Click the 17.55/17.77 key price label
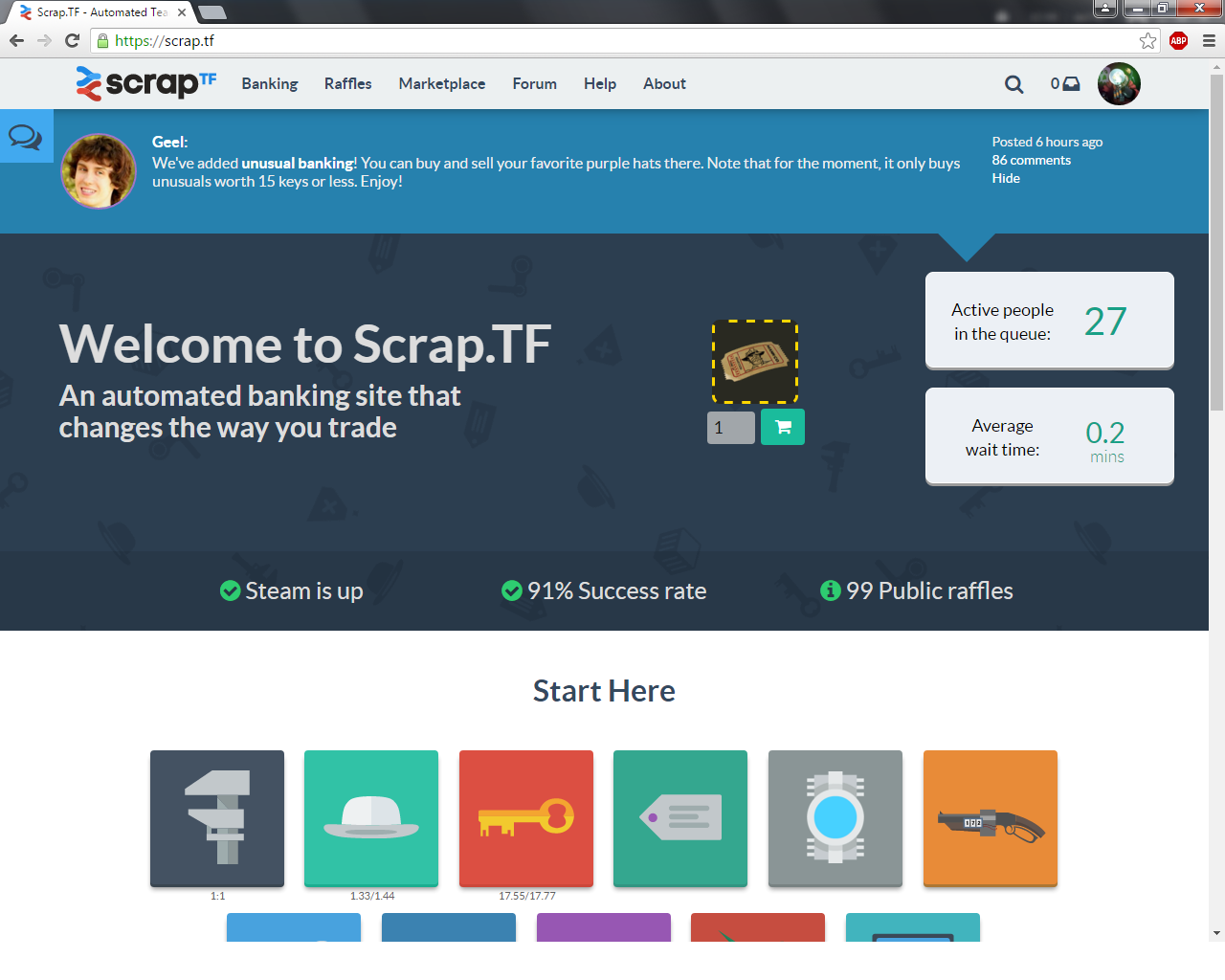 [x=527, y=896]
